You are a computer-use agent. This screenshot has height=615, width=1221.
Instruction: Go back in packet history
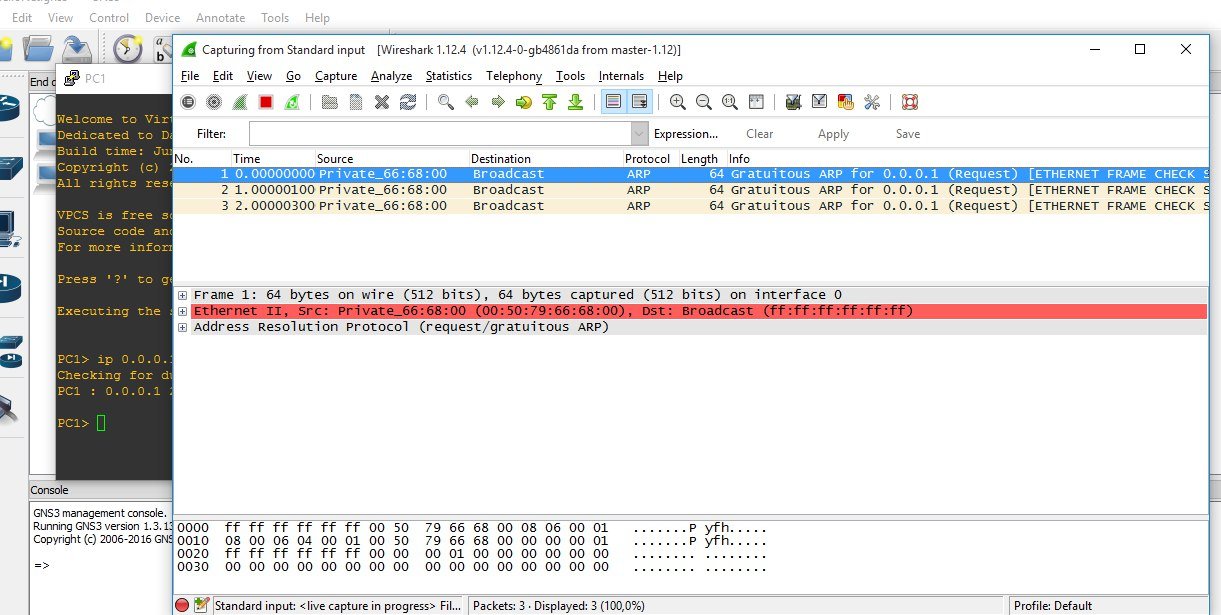[472, 102]
